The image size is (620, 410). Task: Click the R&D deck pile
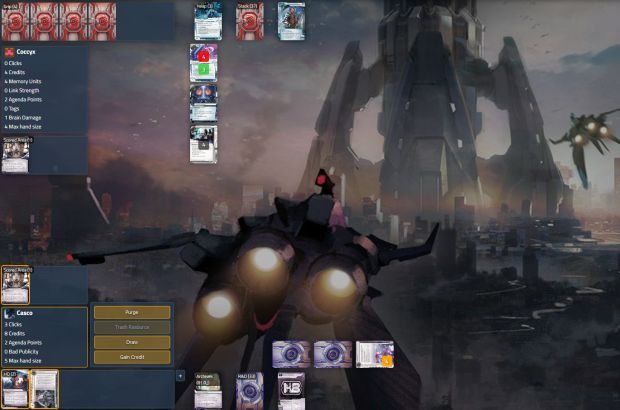click(250, 391)
